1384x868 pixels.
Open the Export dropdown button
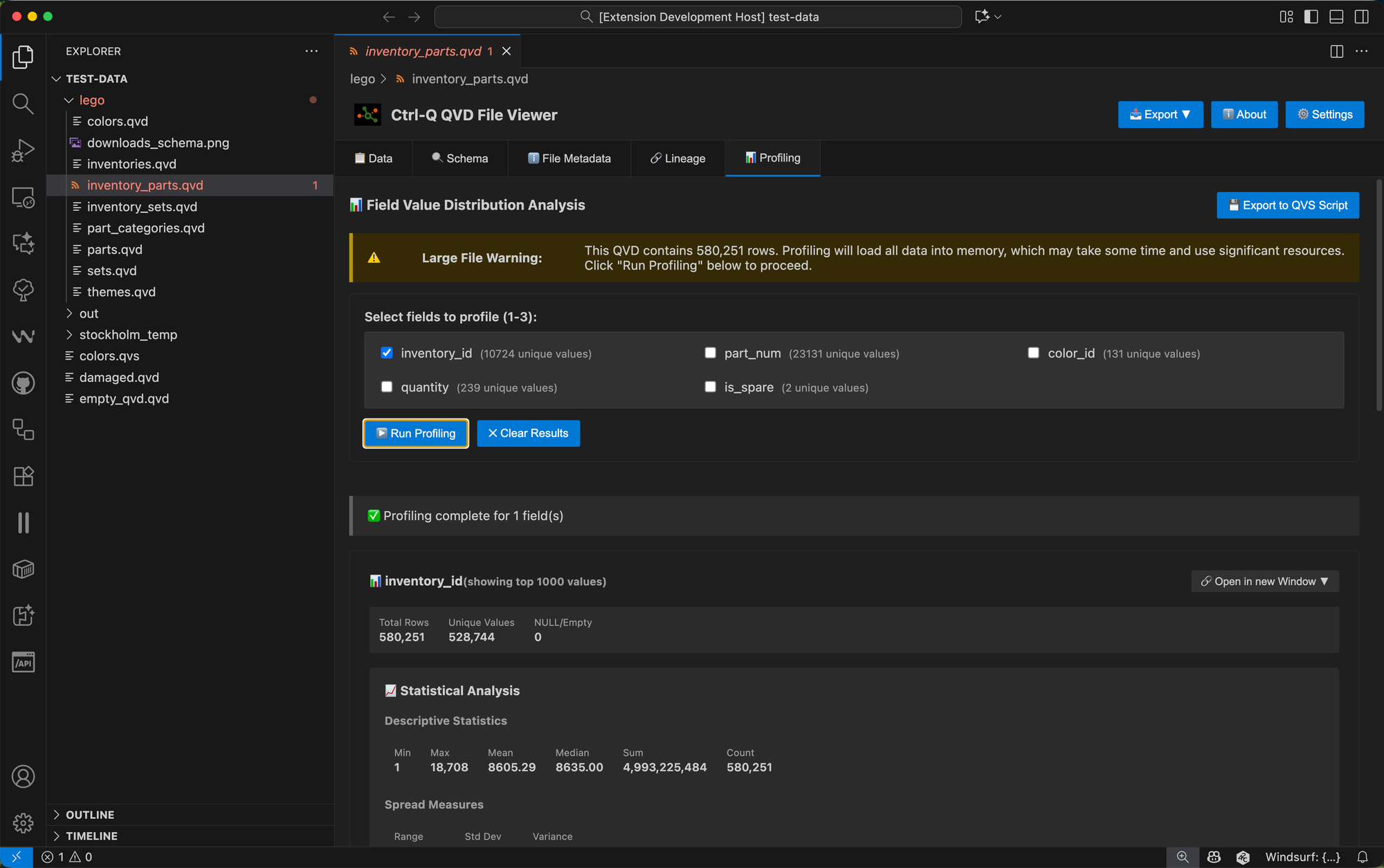click(x=1160, y=115)
